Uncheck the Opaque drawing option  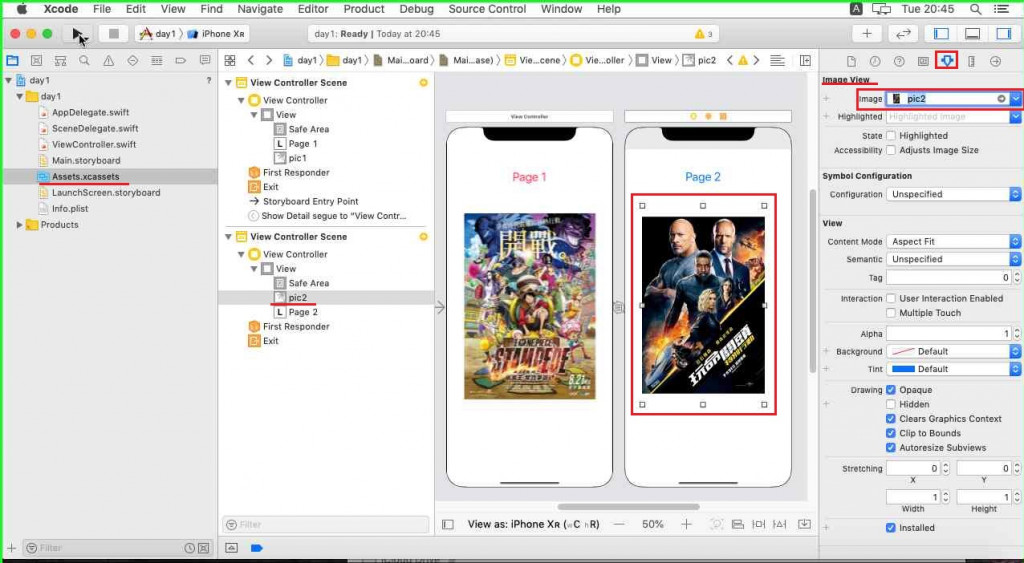pos(891,390)
